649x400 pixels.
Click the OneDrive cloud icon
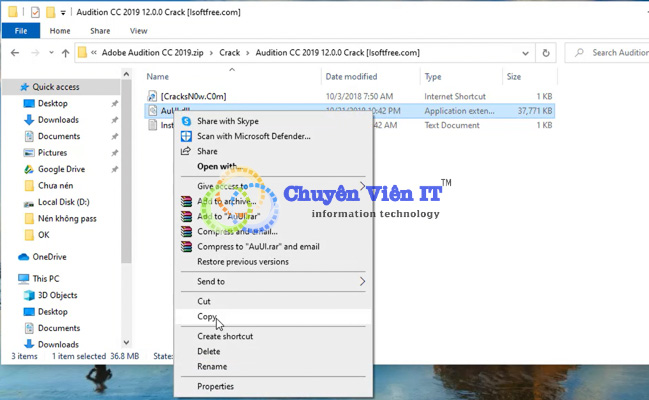coord(24,257)
